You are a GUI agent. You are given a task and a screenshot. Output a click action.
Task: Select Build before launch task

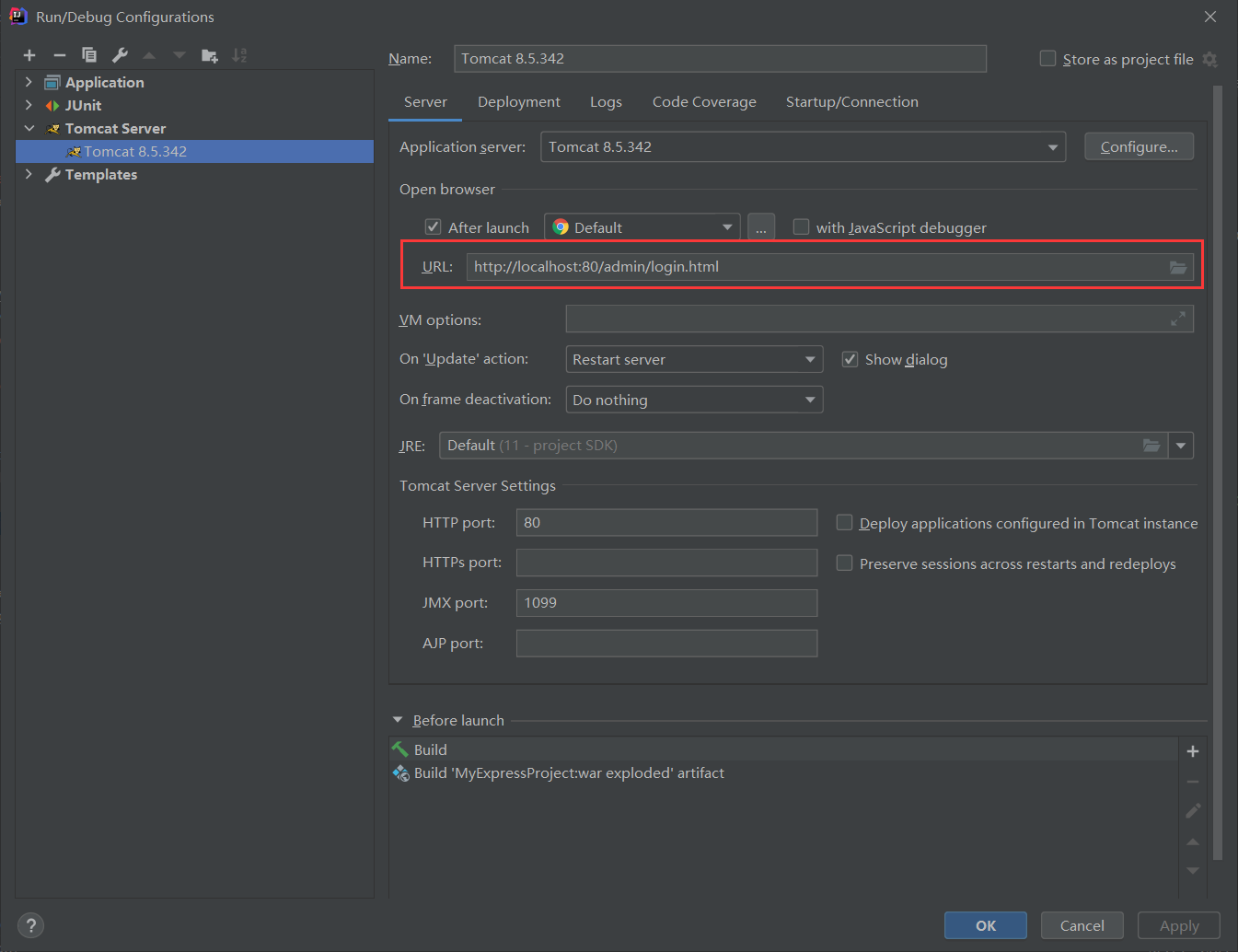(784, 749)
